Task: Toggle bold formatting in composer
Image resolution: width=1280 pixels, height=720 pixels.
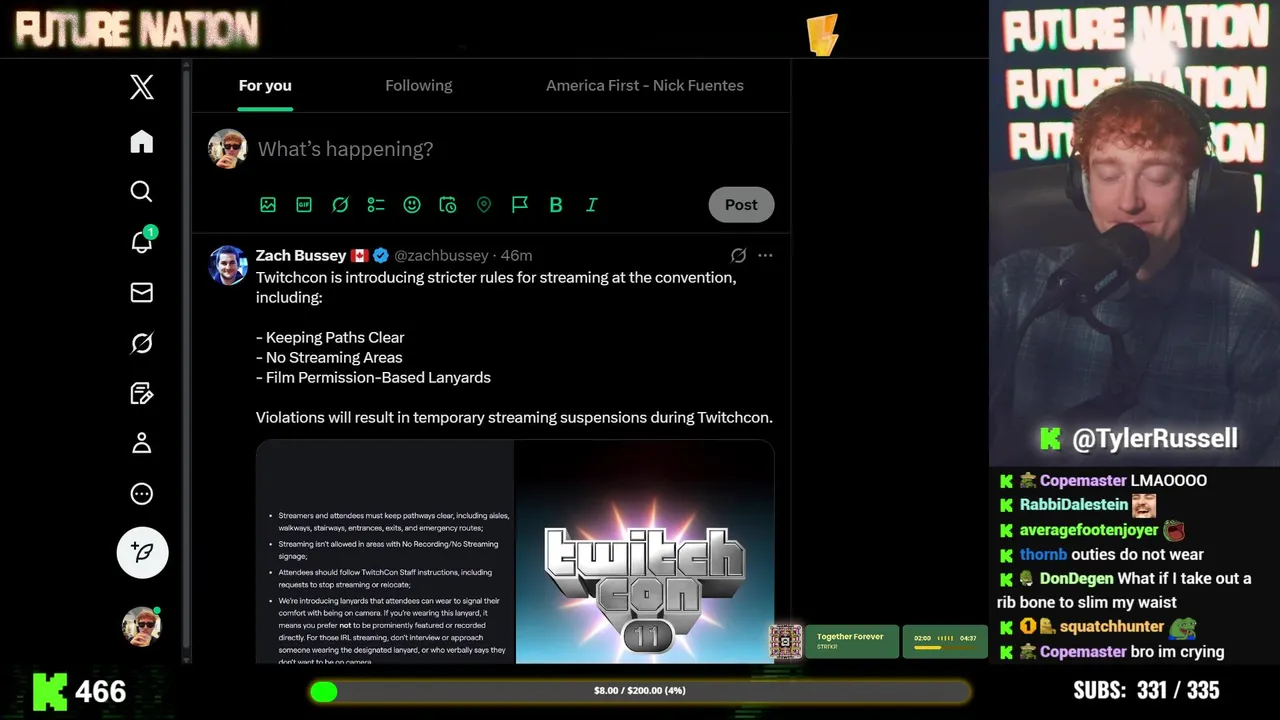Action: click(x=556, y=205)
